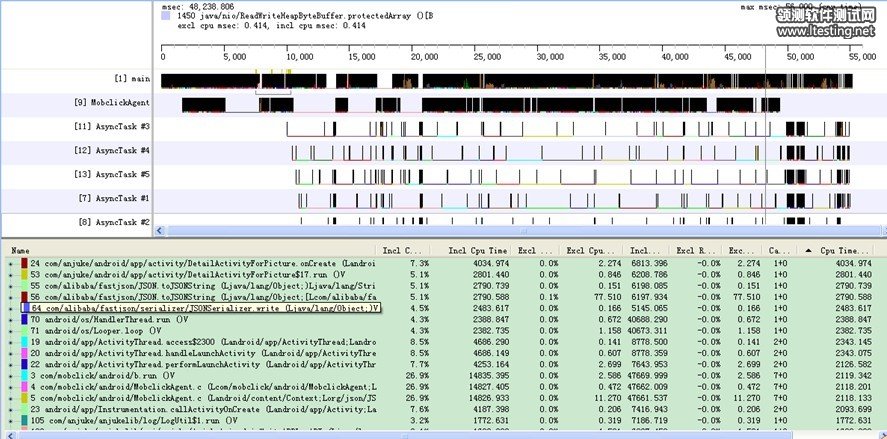Expand row 53 DetailActivityForPicture$17.run
Image resolution: width=887 pixels, height=439 pixels.
(x=10, y=274)
